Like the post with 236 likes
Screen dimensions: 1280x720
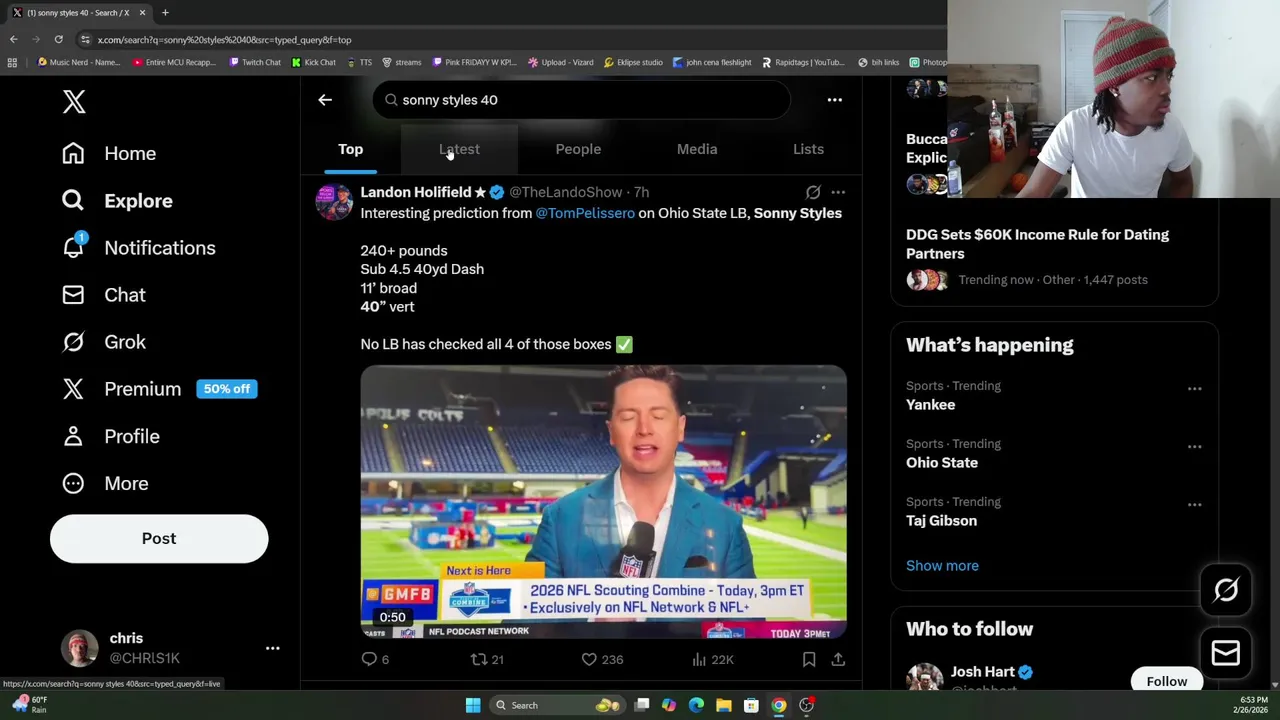589,659
